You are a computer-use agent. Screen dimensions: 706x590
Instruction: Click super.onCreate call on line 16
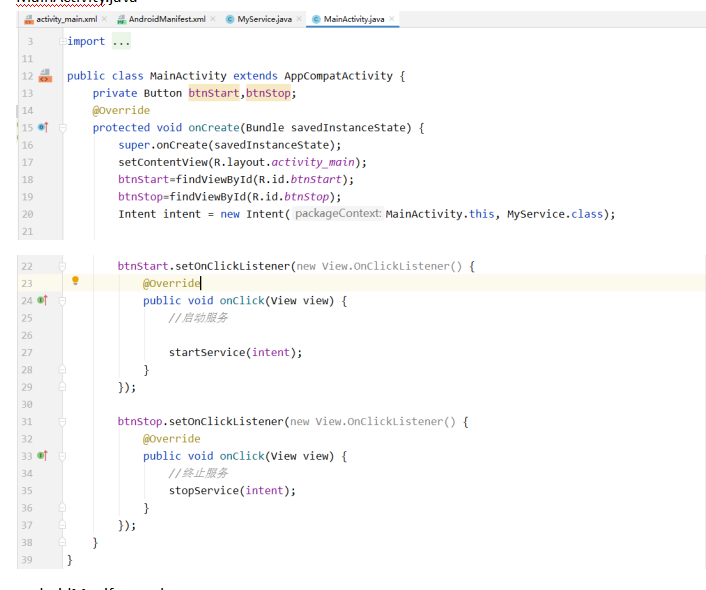pos(230,145)
